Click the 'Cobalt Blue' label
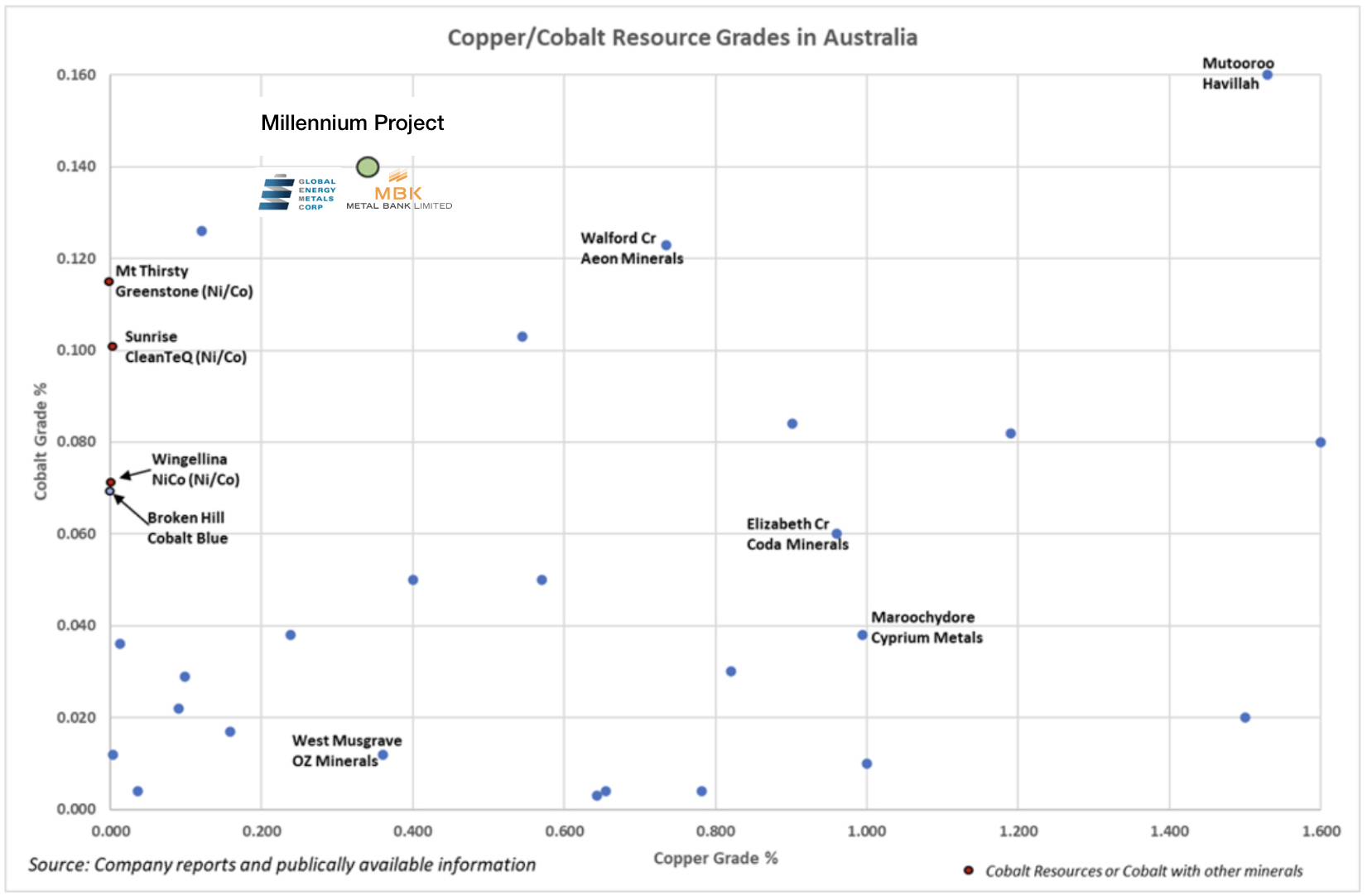Image resolution: width=1367 pixels, height=896 pixels. coord(187,538)
